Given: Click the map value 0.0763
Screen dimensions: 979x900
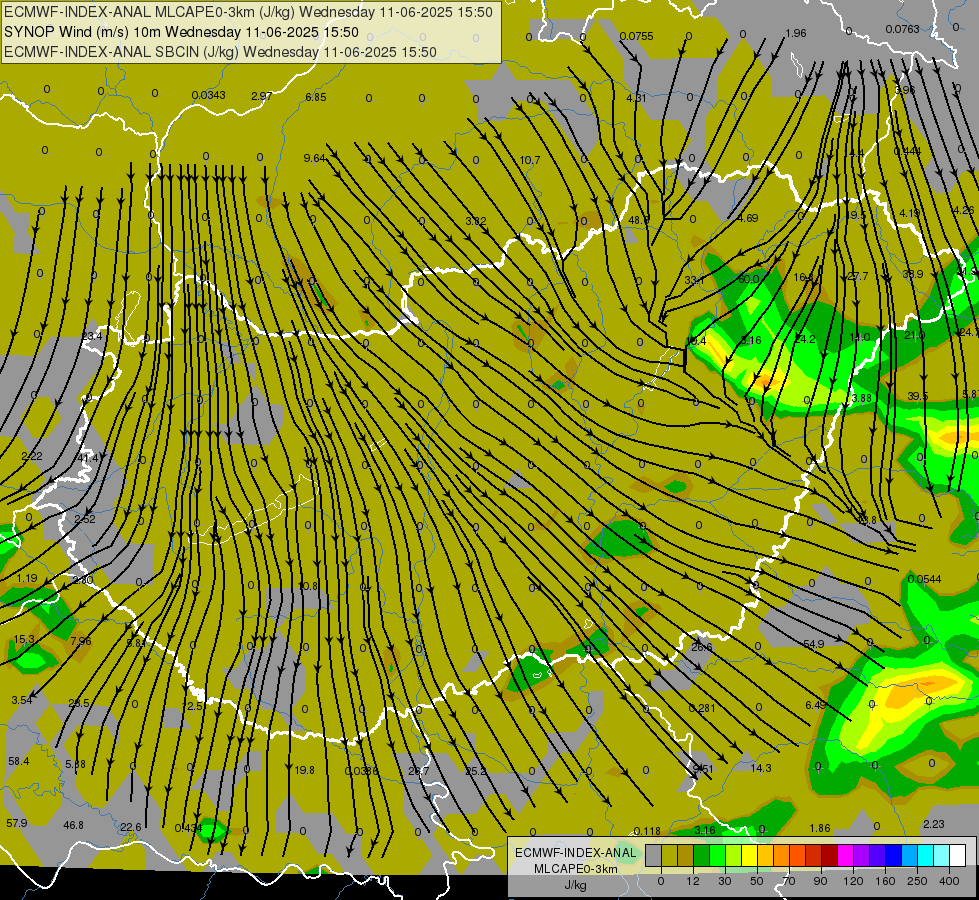Looking at the screenshot, I should (x=902, y=29).
